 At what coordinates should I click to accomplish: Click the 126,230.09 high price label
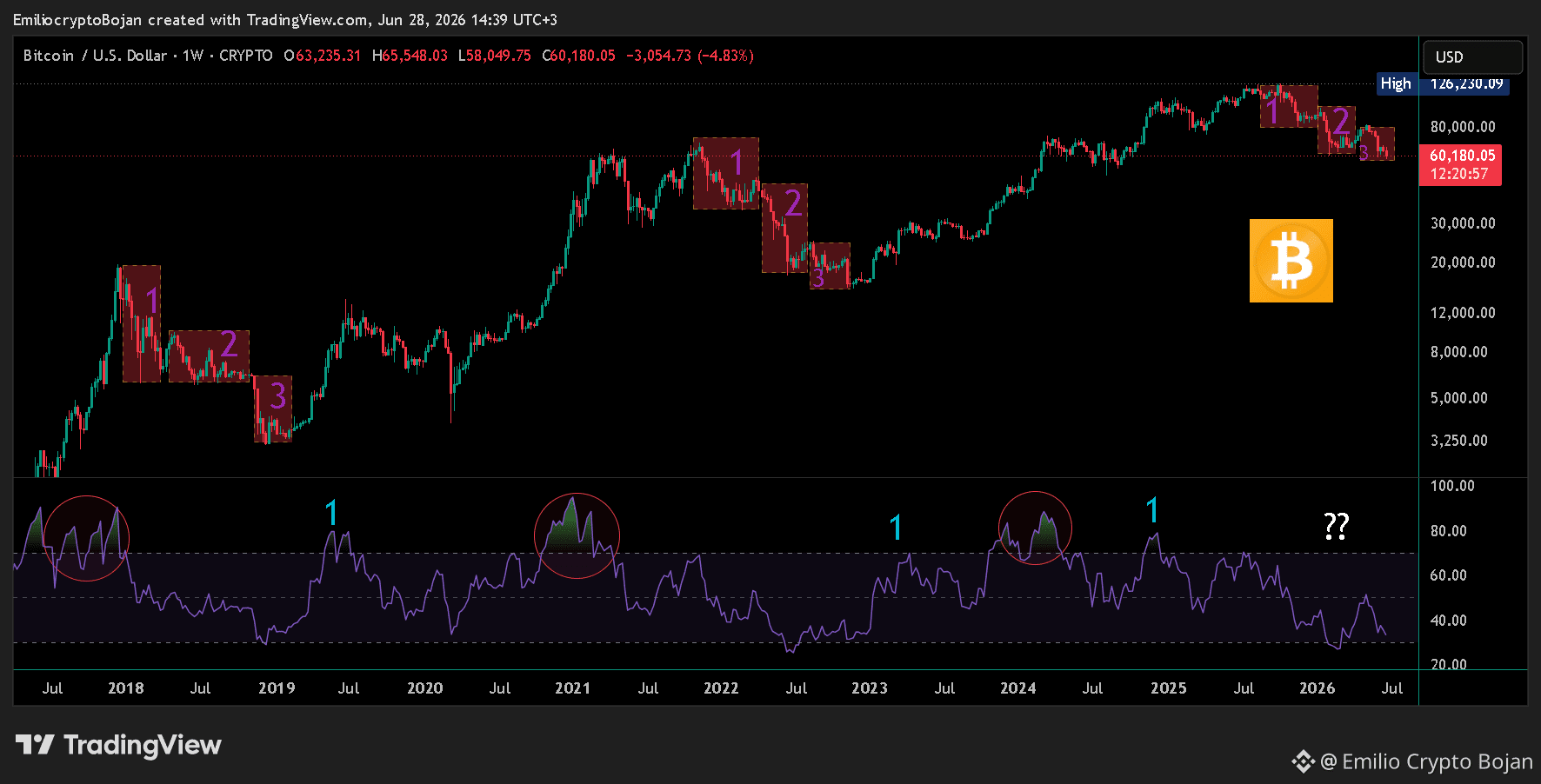point(1466,83)
